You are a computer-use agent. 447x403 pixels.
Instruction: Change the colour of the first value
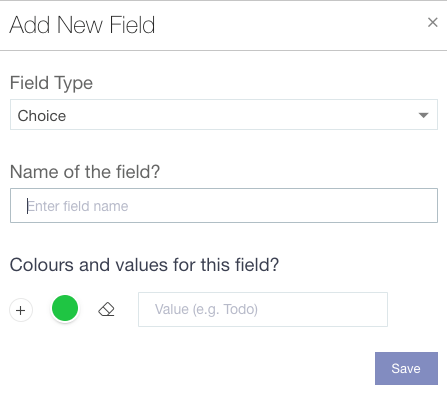[x=65, y=308]
